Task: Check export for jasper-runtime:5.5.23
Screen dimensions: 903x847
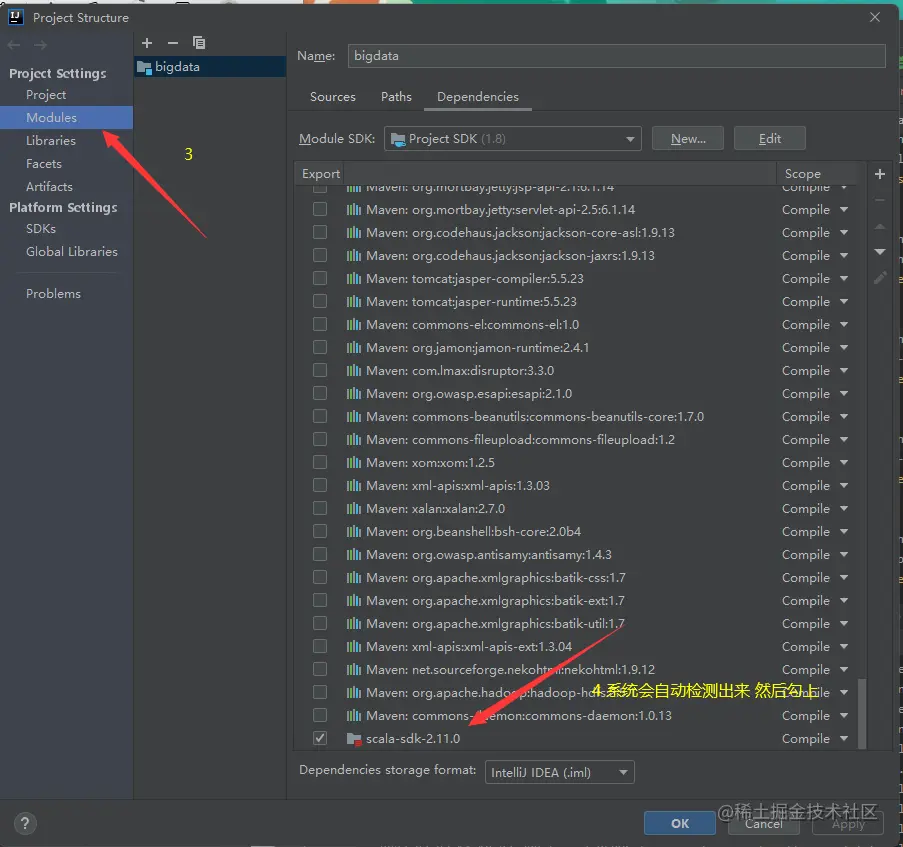Action: pyautogui.click(x=320, y=301)
